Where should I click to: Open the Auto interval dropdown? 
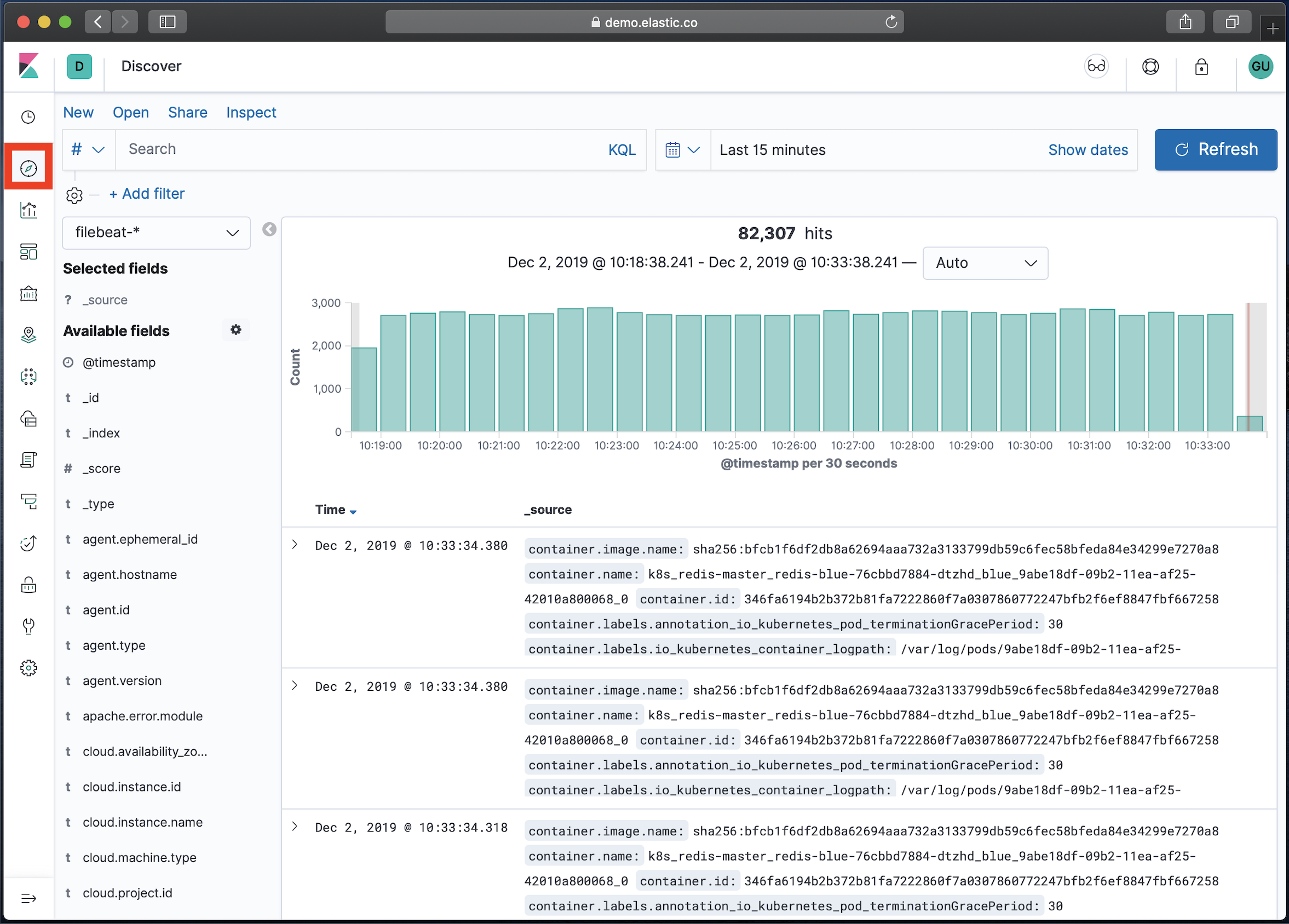coord(985,263)
